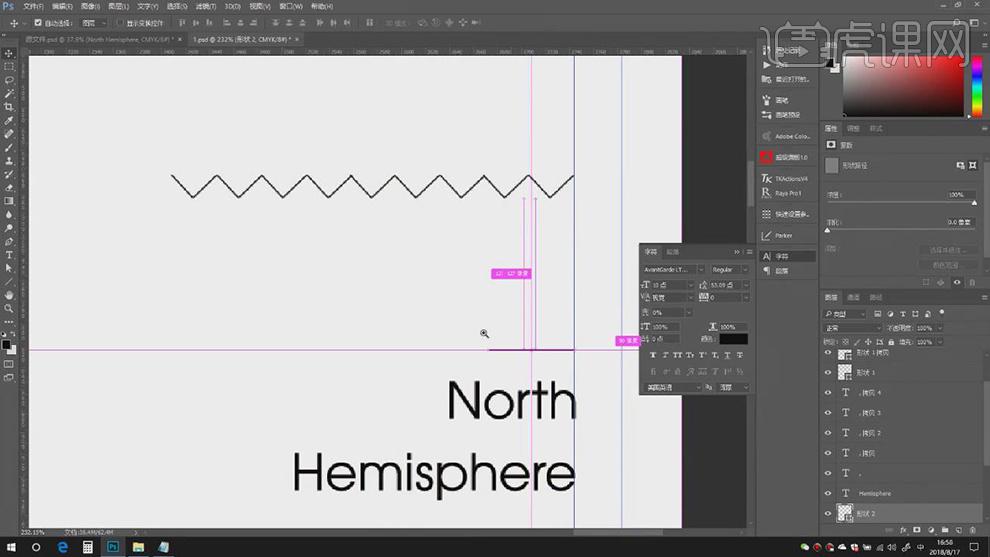Select the Move tool in the toolbox
Image resolution: width=990 pixels, height=557 pixels.
point(9,54)
